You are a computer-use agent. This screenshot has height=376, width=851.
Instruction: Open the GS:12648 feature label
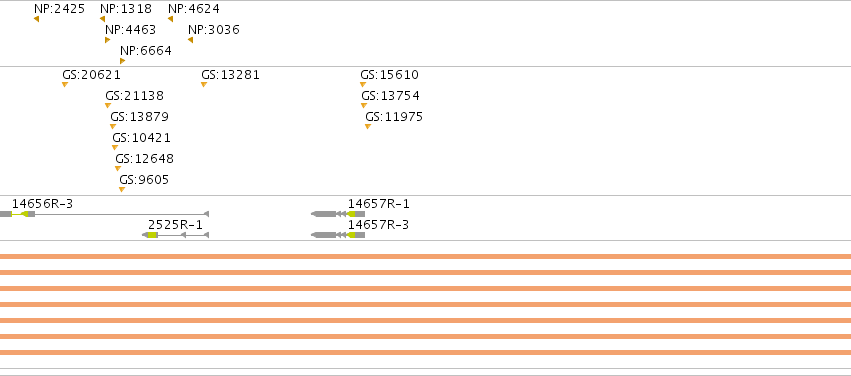(x=144, y=158)
